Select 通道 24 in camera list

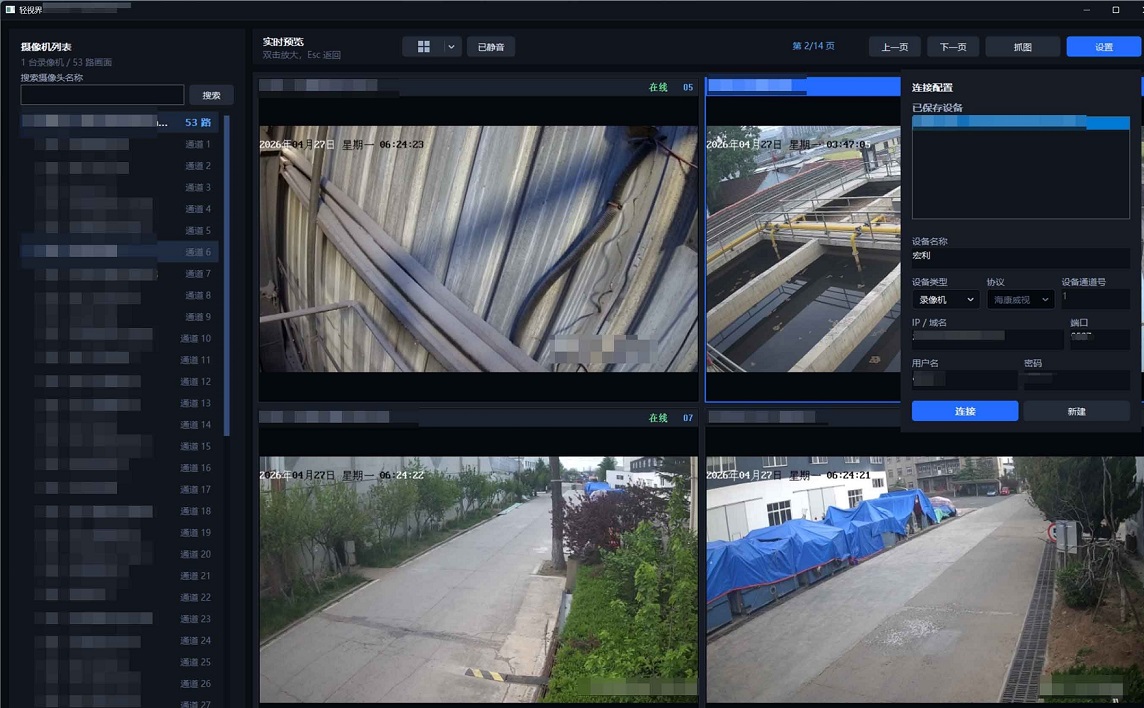pyautogui.click(x=120, y=640)
